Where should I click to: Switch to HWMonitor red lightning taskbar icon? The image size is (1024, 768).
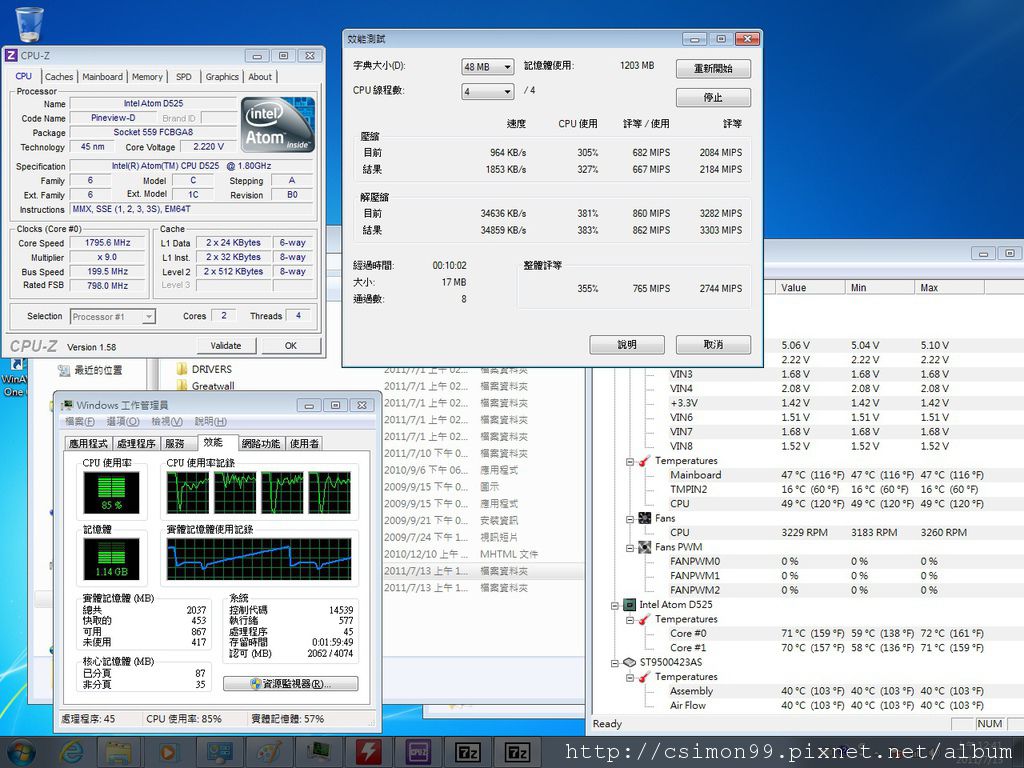coord(368,752)
